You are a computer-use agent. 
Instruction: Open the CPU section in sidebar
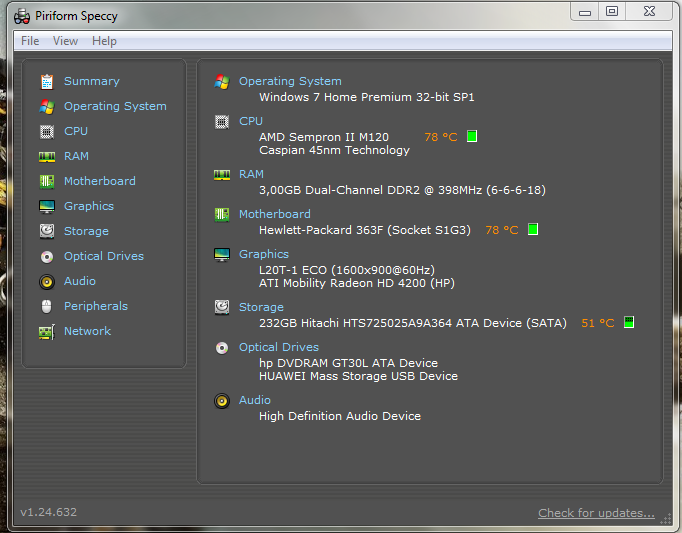pyautogui.click(x=76, y=131)
